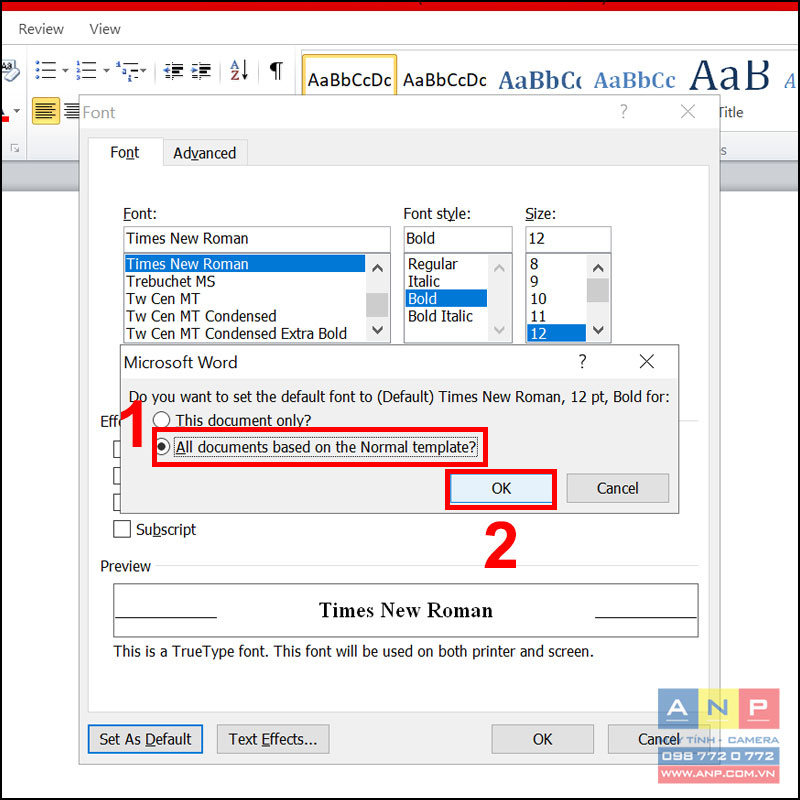The width and height of the screenshot is (800, 800).
Task: Close the Font dialog with X
Action: [x=688, y=111]
